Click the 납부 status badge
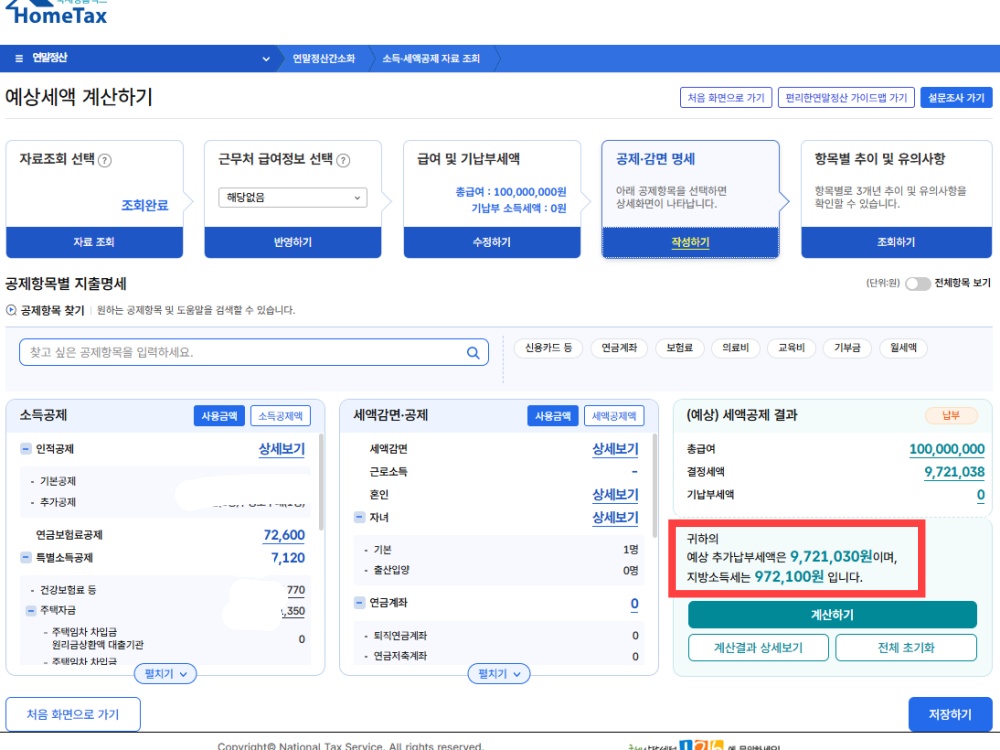Image resolution: width=1000 pixels, height=750 pixels. pos(951,416)
